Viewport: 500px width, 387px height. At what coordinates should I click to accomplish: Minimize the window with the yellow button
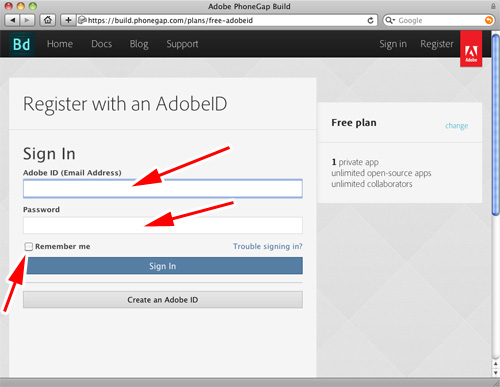click(21, 6)
